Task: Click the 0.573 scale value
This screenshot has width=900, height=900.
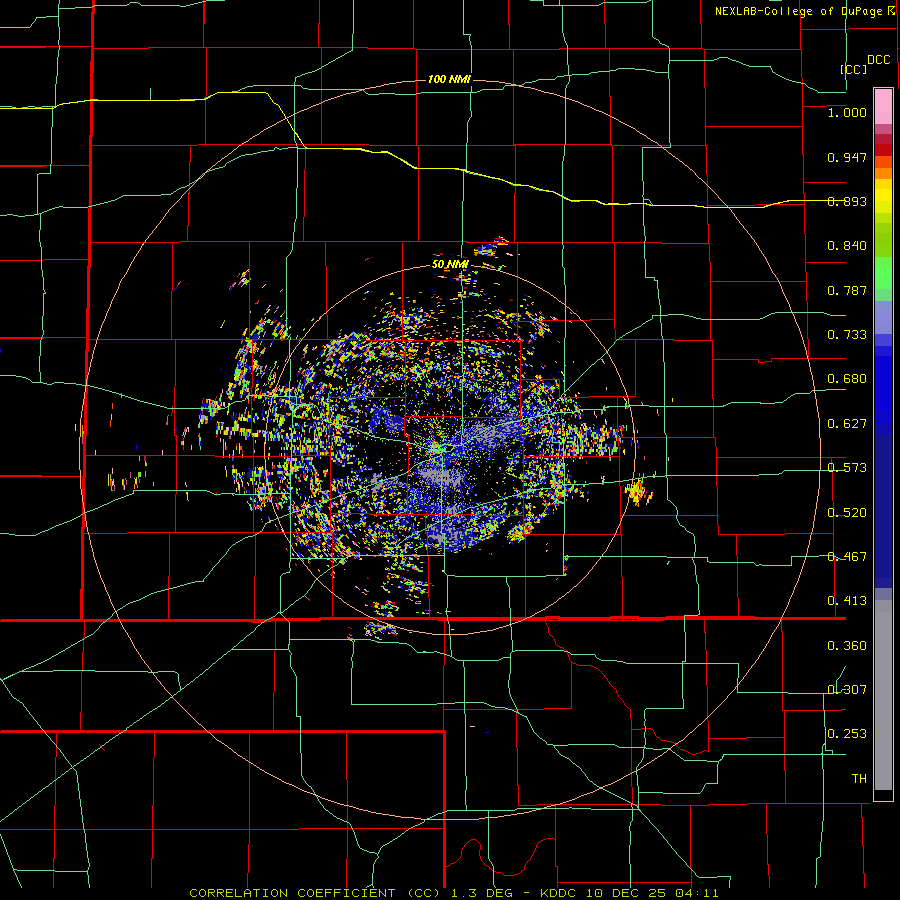Action: point(847,468)
